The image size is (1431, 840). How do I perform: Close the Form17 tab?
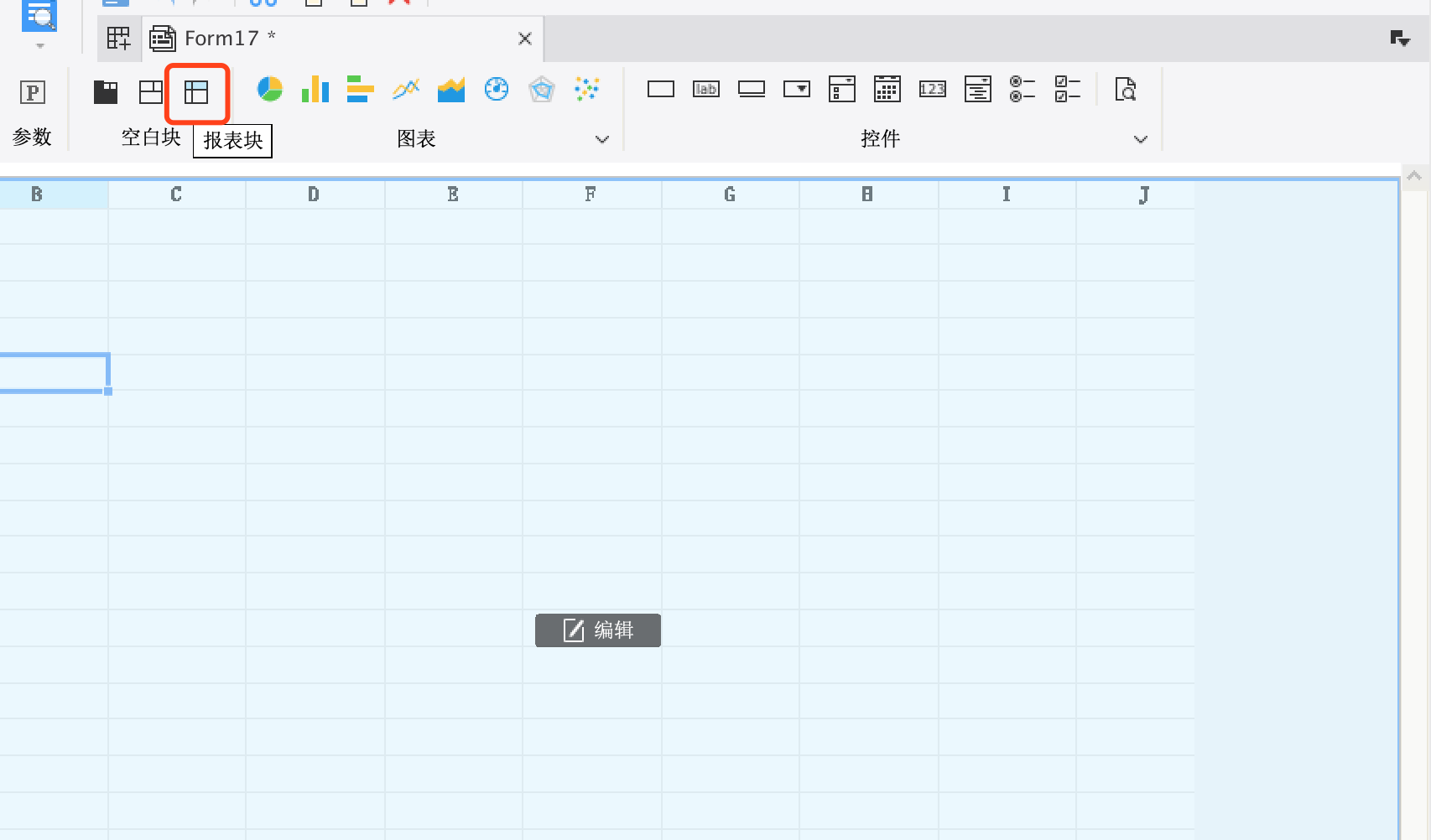pyautogui.click(x=525, y=39)
